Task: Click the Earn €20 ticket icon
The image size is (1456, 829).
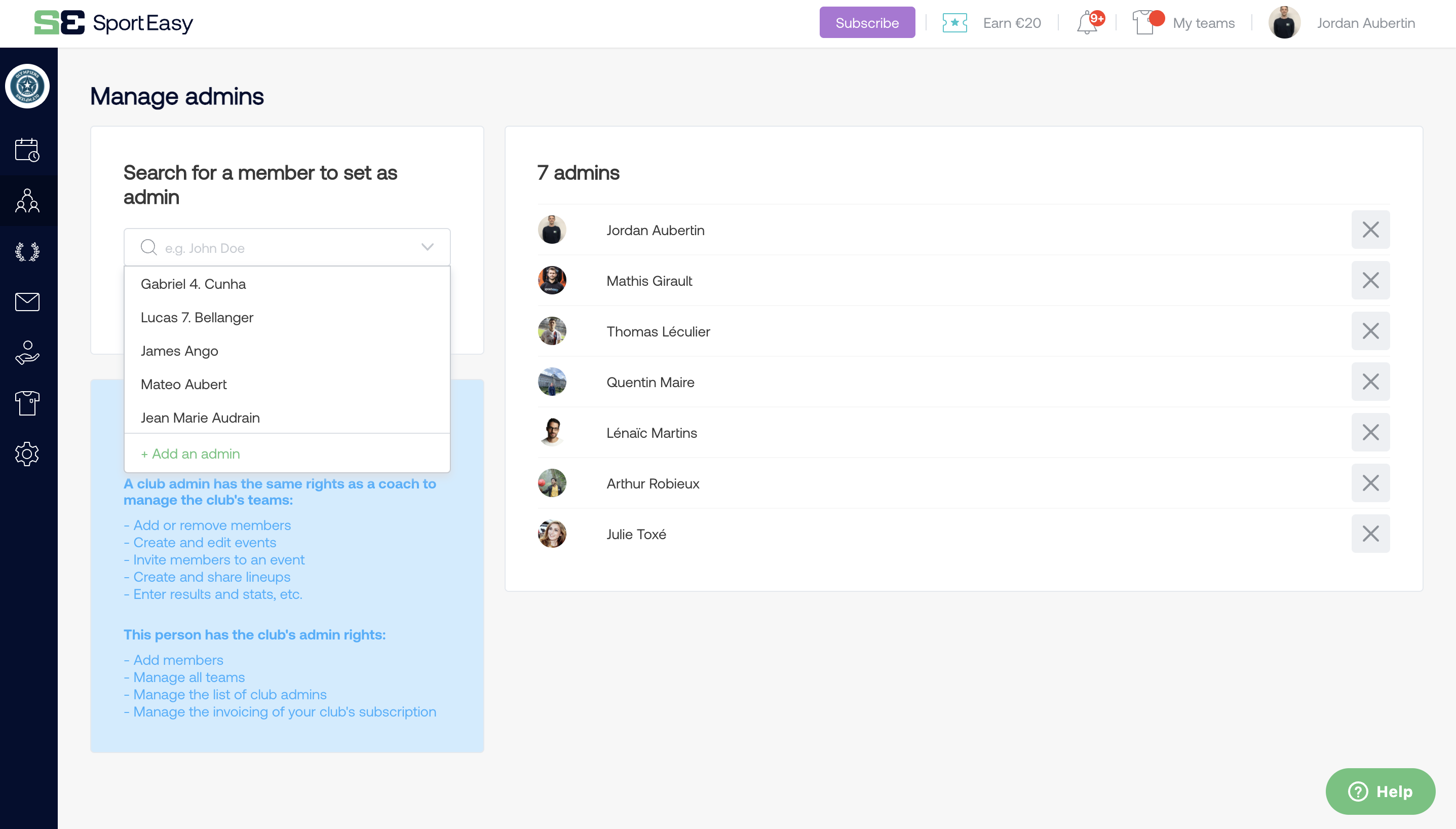Action: tap(954, 23)
